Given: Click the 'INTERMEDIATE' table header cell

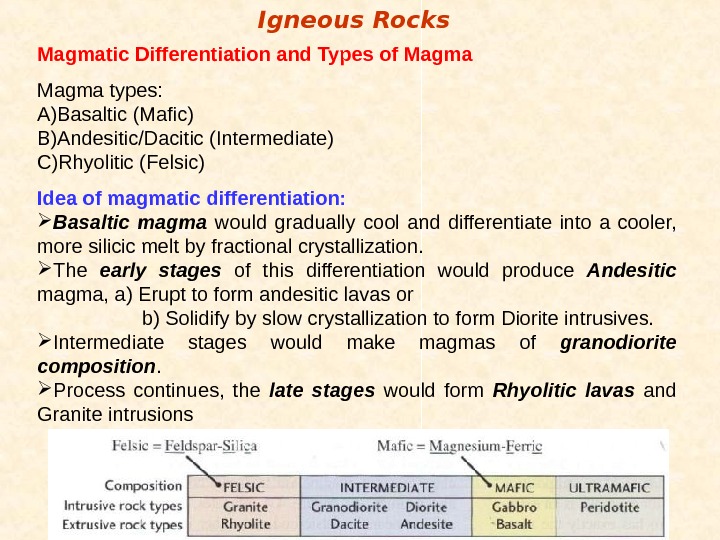Looking at the screenshot, I should tap(387, 488).
